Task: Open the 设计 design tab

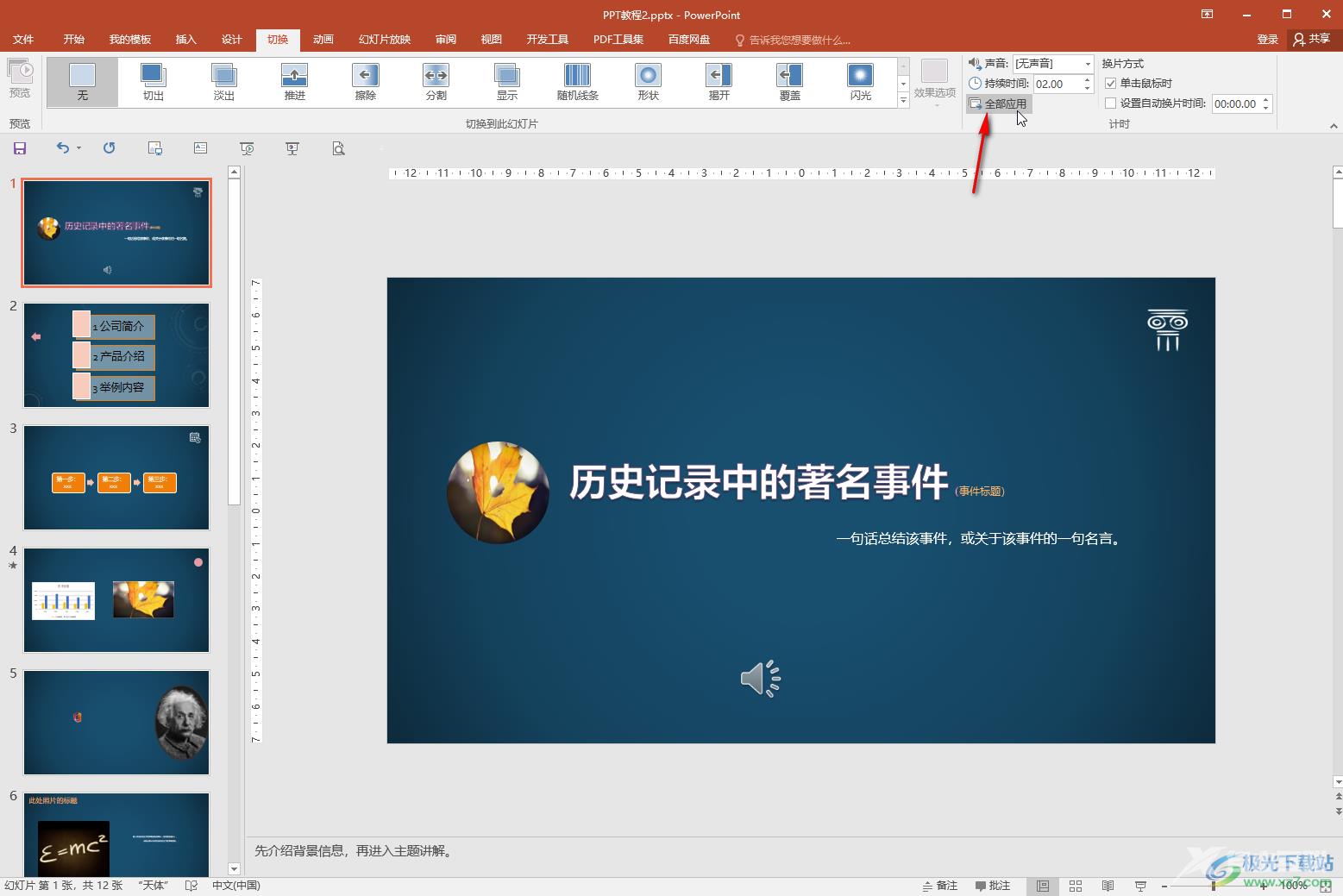Action: [x=232, y=40]
